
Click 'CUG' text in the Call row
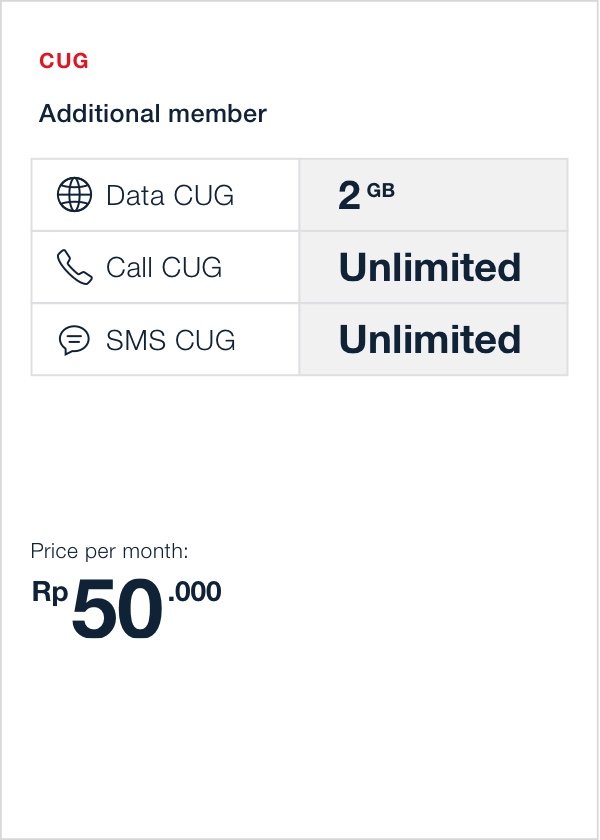pyautogui.click(x=192, y=268)
